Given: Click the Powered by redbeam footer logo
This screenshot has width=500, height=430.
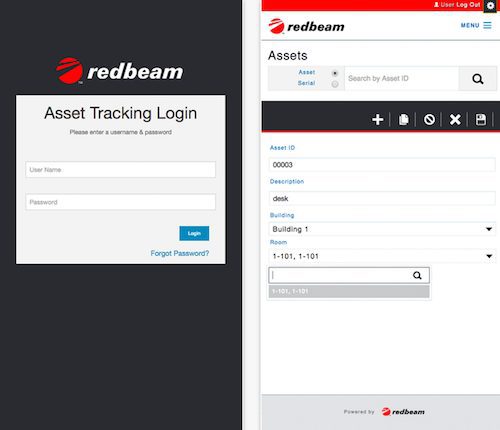Looking at the screenshot, I should 403,412.
